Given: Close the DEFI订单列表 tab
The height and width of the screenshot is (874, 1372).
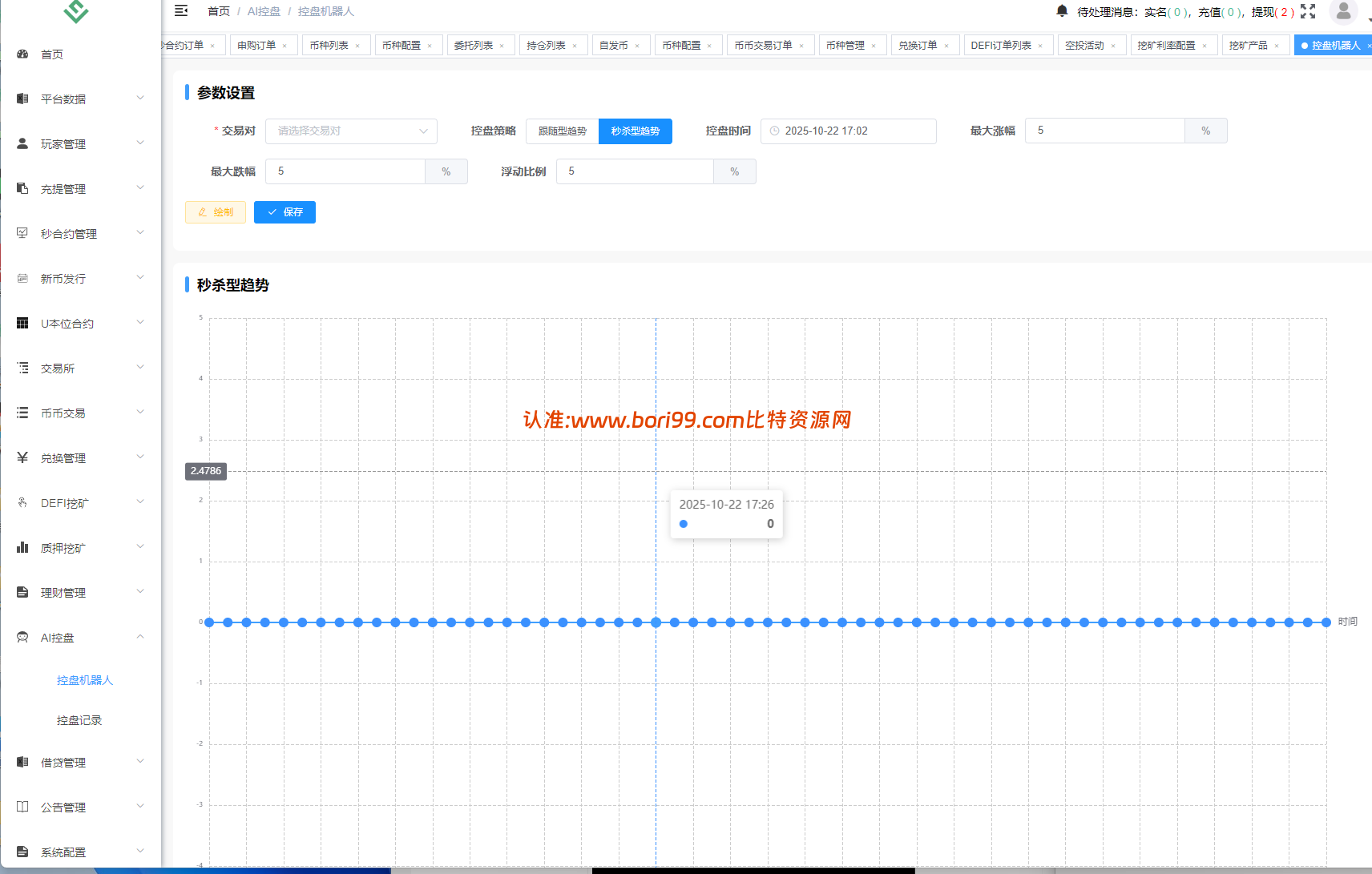Looking at the screenshot, I should tap(1040, 46).
